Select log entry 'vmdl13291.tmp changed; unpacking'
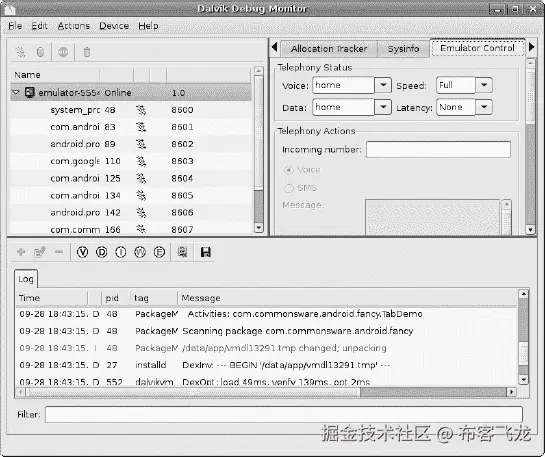Screen dimensions: 545x457 pyautogui.click(x=267, y=348)
